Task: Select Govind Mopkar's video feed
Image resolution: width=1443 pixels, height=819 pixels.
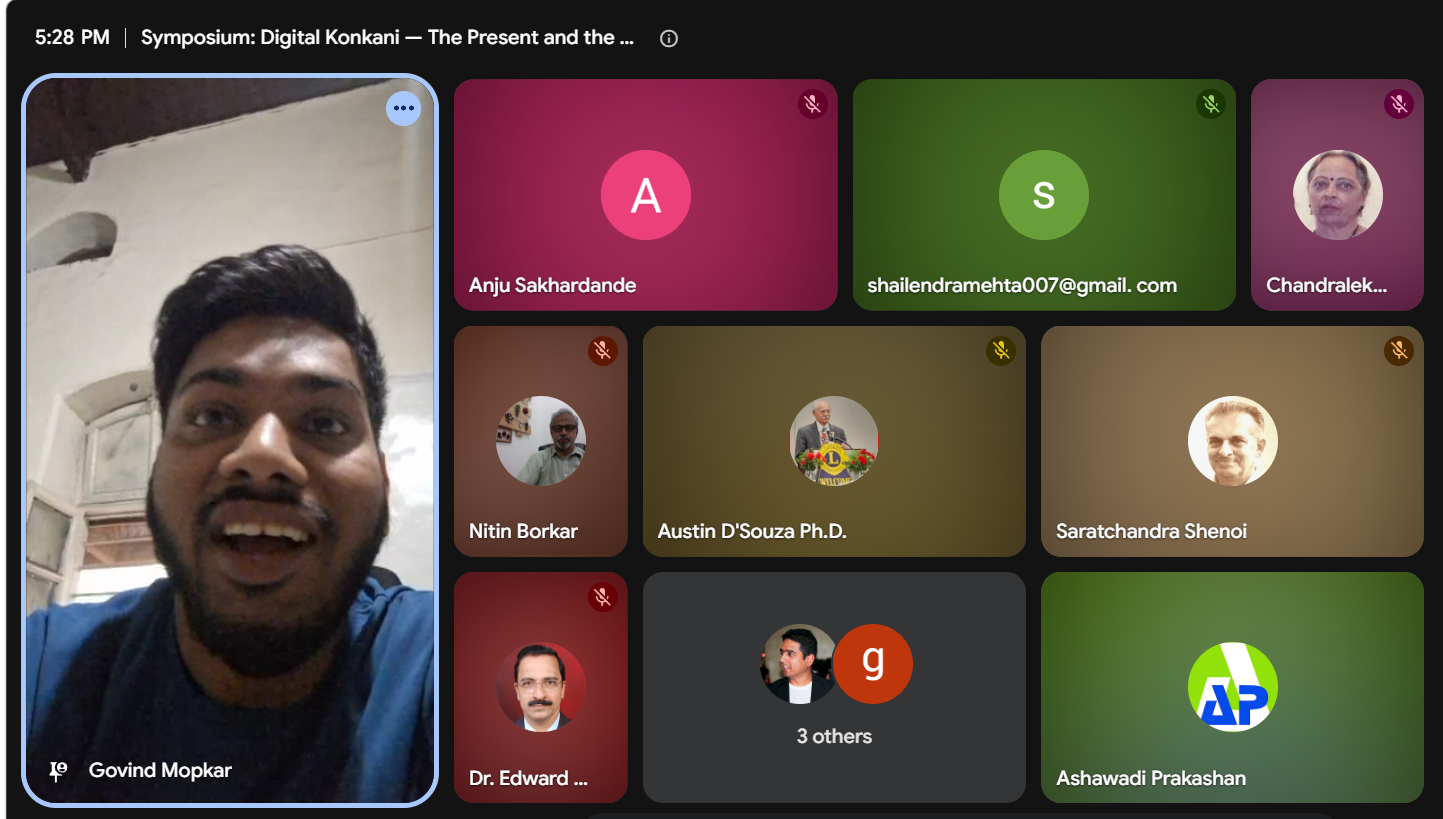Action: coord(230,440)
